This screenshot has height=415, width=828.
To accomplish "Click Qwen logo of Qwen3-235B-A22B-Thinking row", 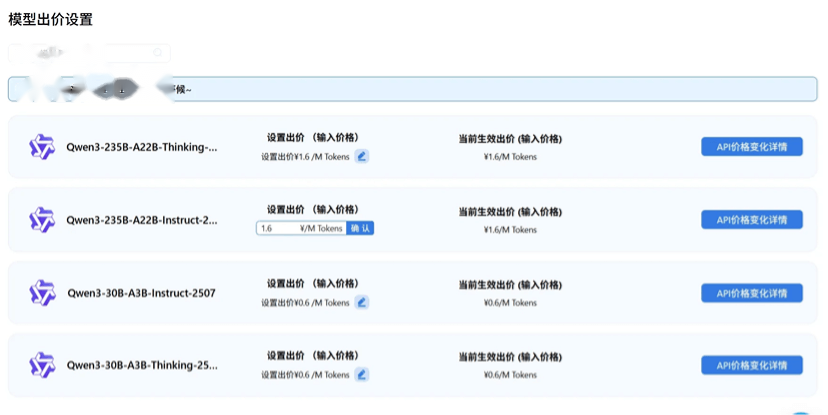I will coord(42,147).
